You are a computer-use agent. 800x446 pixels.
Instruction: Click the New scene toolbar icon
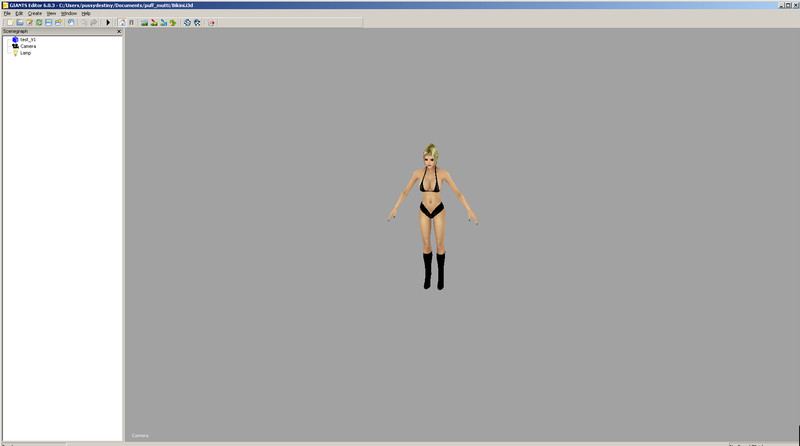[x=9, y=22]
